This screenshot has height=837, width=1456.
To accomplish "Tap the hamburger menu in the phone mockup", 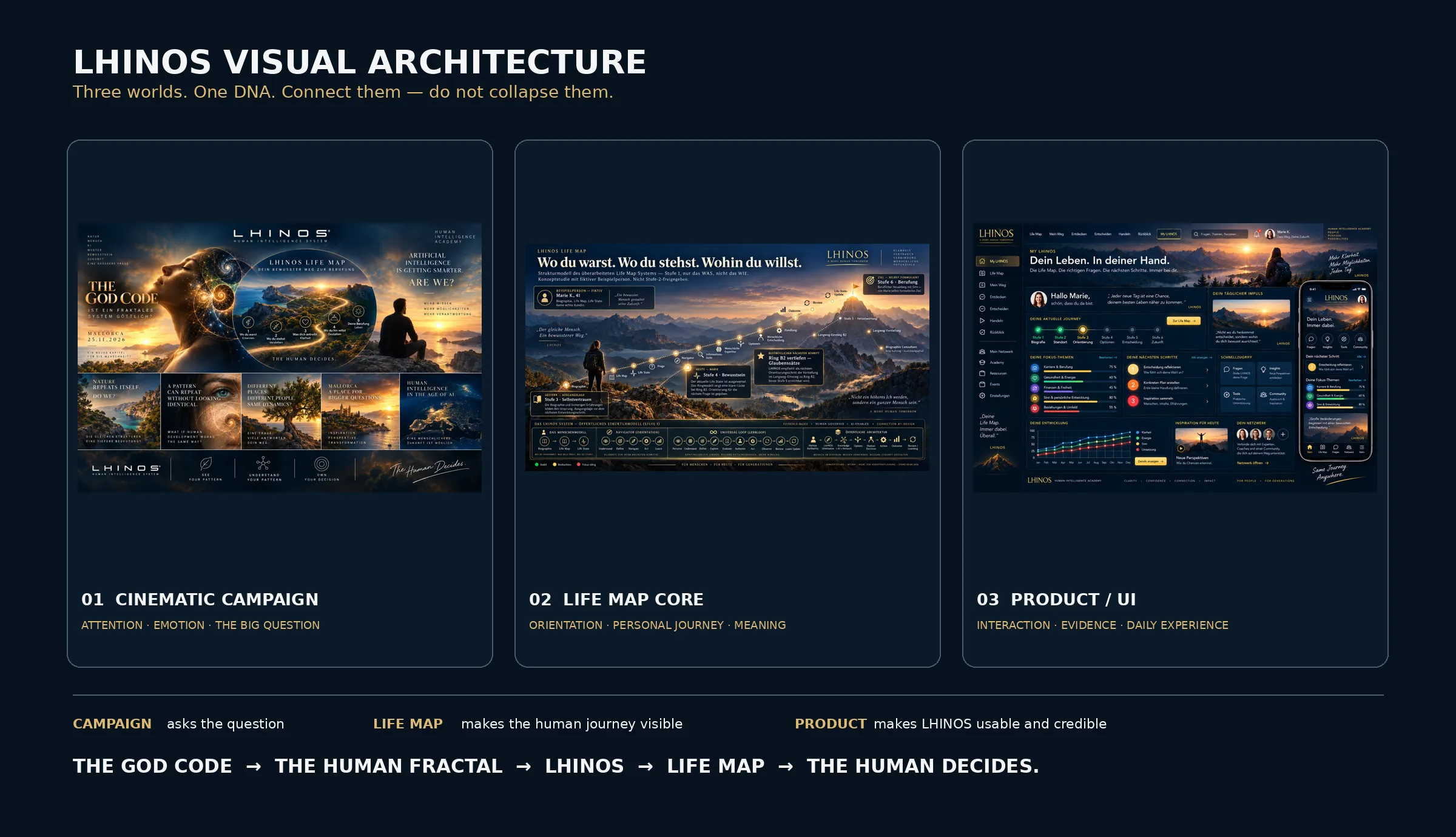I will click(x=1309, y=300).
